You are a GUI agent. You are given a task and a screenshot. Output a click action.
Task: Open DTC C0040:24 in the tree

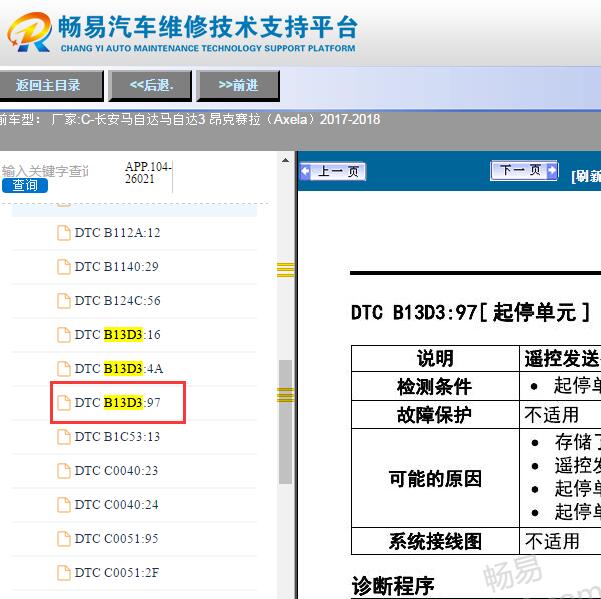[117, 505]
